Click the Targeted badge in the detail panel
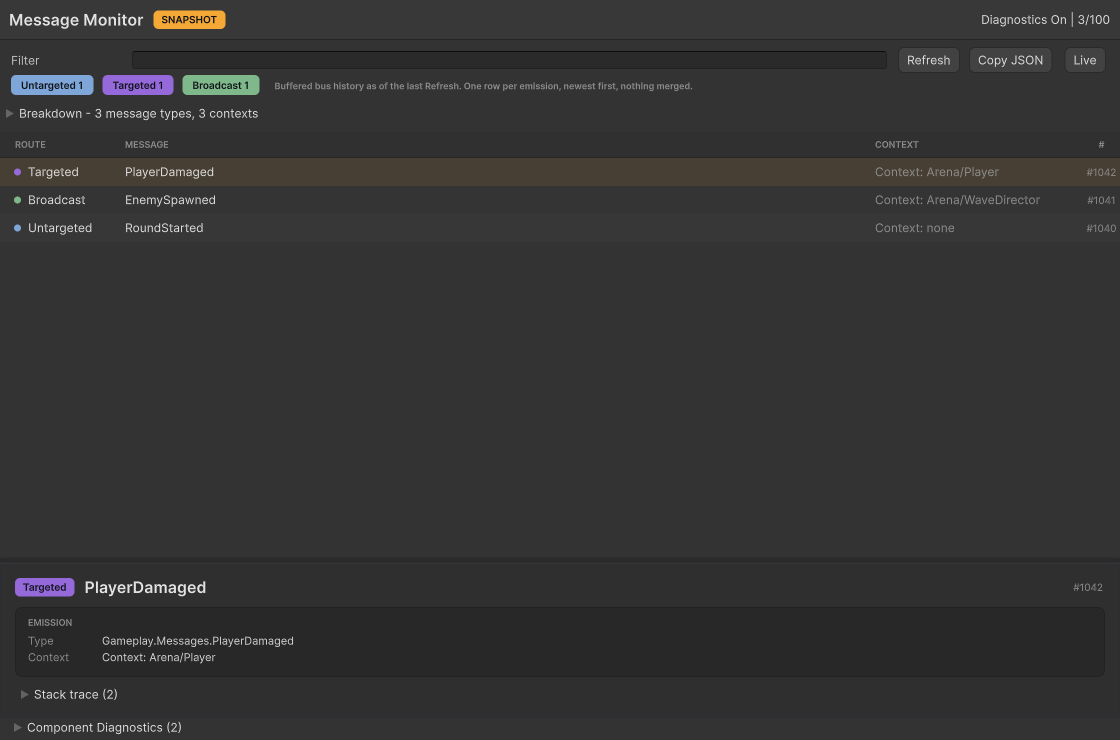The image size is (1120, 740). [x=44, y=587]
